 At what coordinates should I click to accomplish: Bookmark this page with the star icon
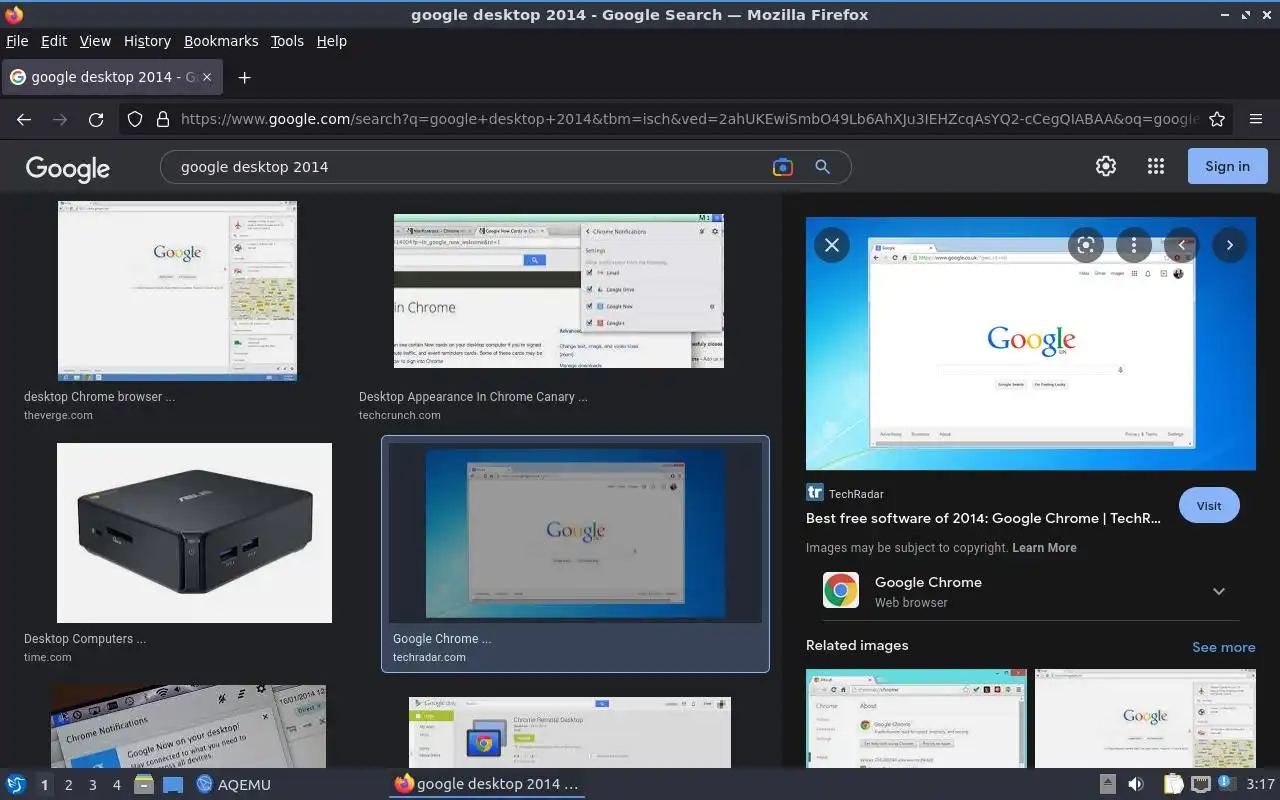pos(1217,119)
